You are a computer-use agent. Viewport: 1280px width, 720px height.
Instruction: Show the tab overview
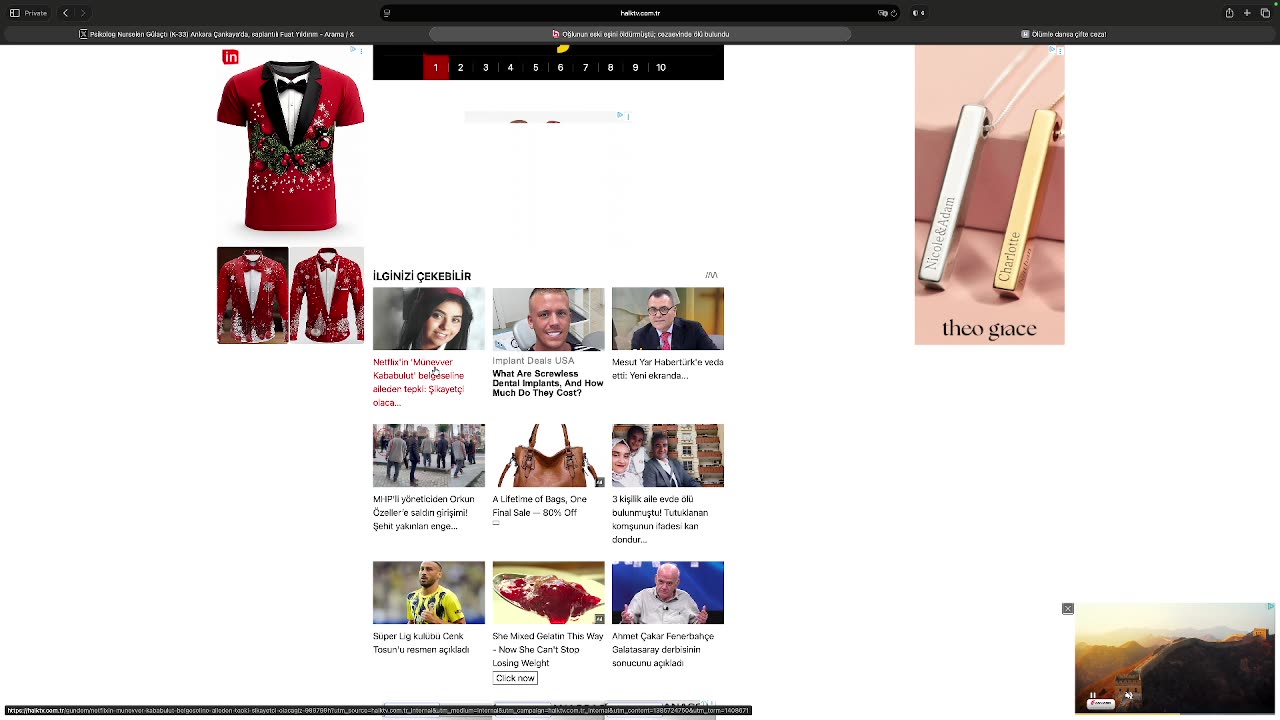tap(1265, 13)
